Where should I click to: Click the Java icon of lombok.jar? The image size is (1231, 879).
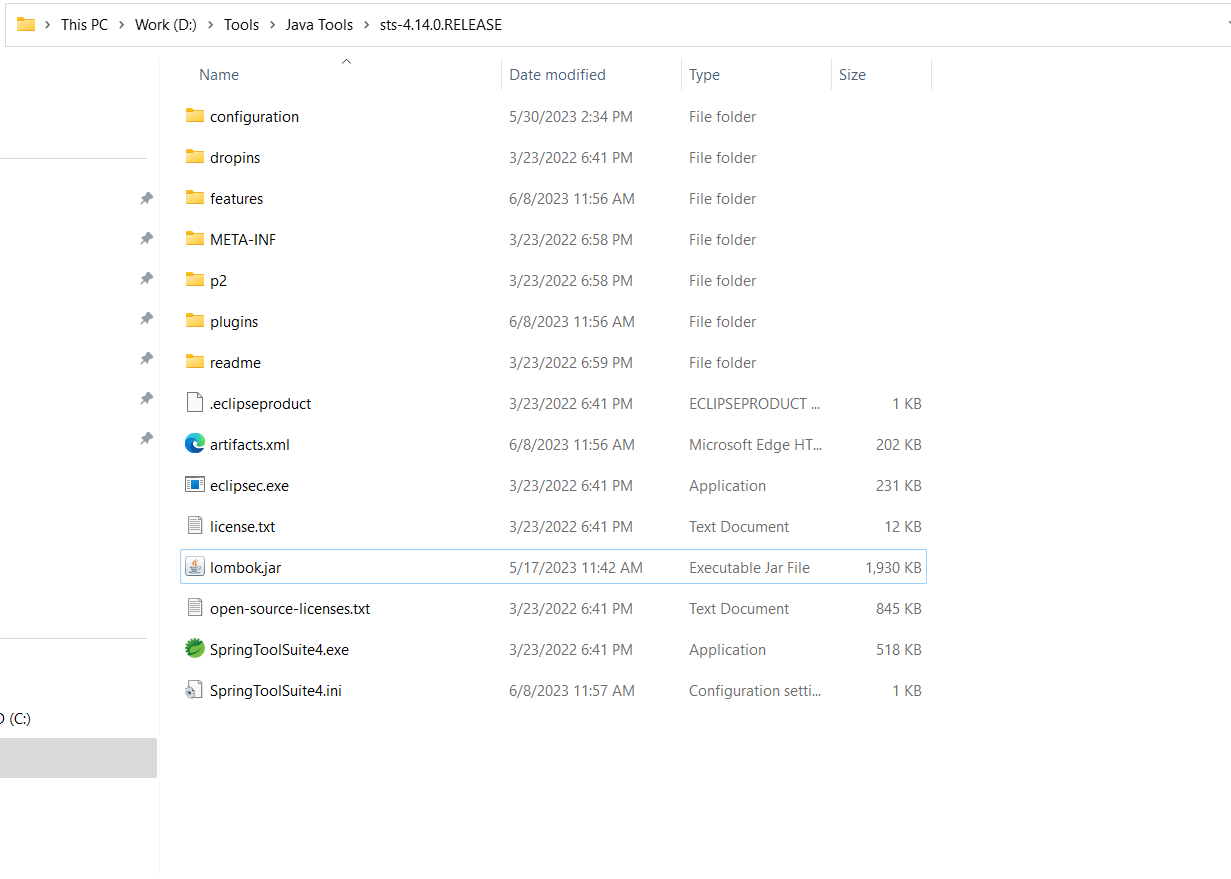pyautogui.click(x=195, y=567)
